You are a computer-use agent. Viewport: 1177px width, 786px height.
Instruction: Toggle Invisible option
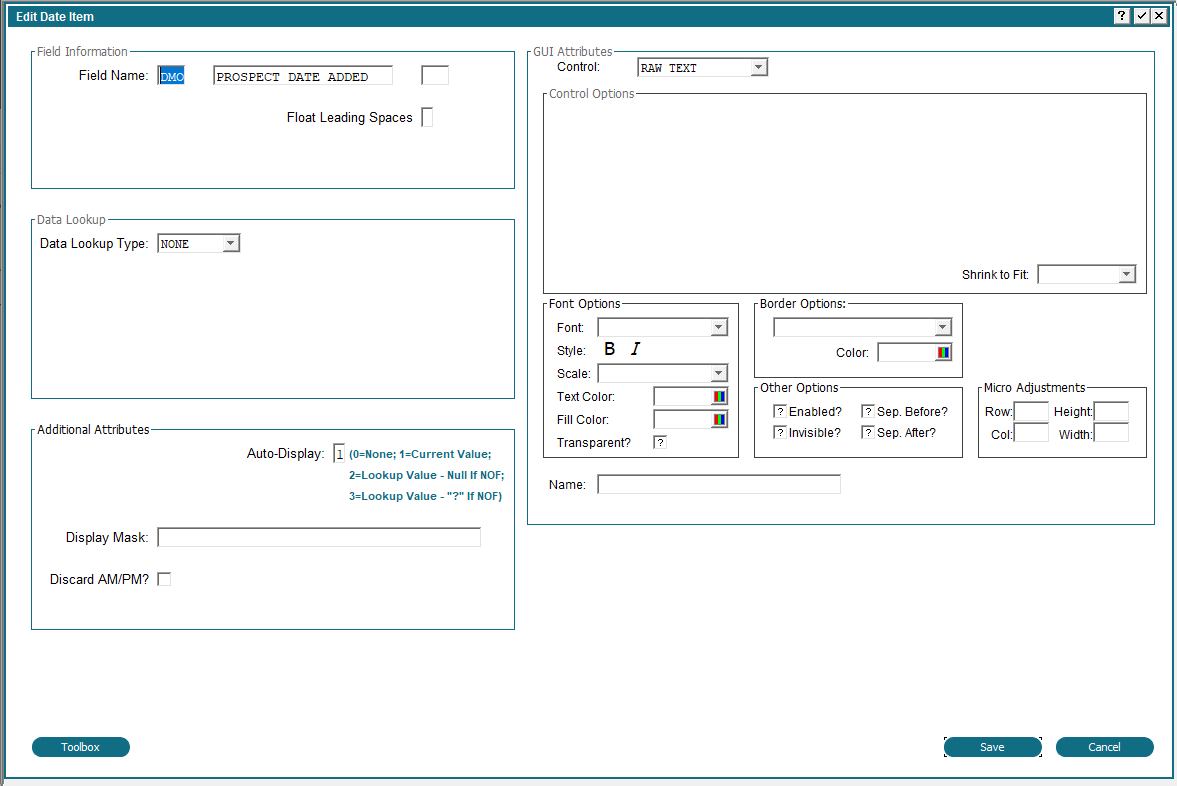point(780,432)
